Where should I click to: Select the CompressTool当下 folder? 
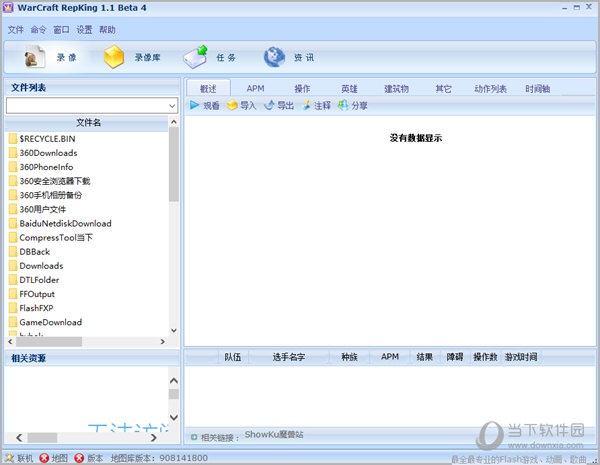pyautogui.click(x=56, y=238)
